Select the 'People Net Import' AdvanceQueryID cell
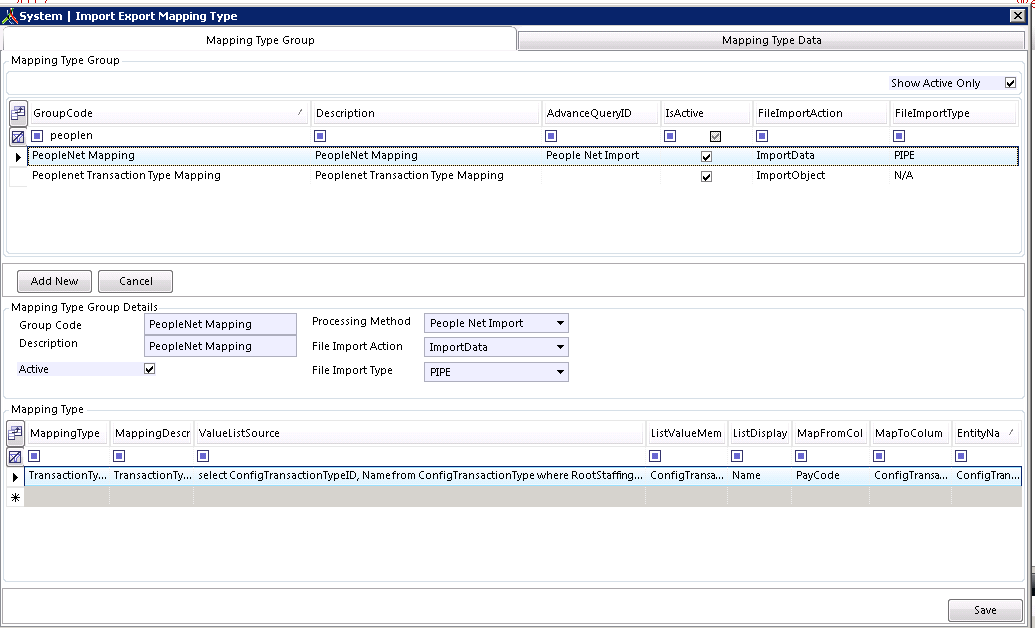 click(x=601, y=156)
